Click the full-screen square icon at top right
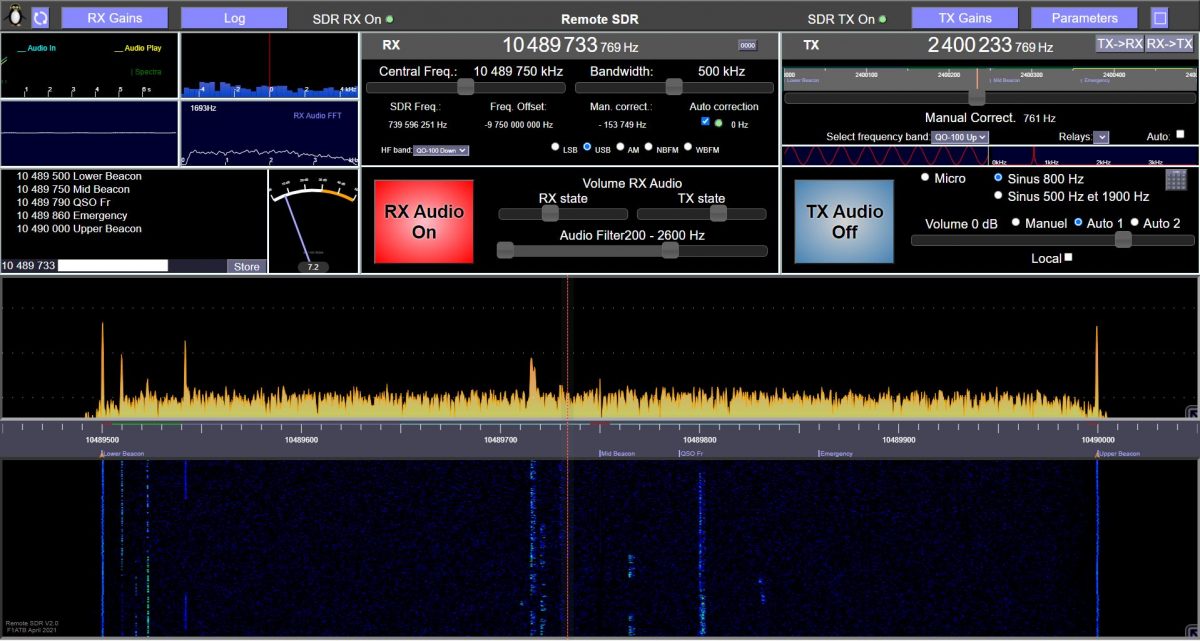The height and width of the screenshot is (641, 1200). (1159, 18)
